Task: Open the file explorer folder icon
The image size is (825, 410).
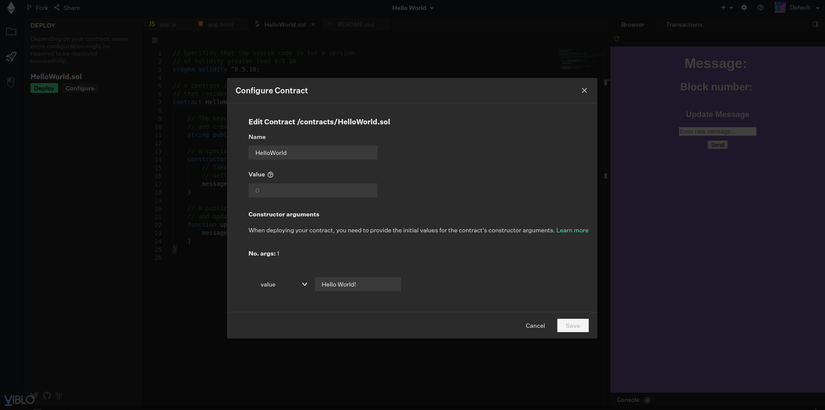Action: (x=11, y=31)
